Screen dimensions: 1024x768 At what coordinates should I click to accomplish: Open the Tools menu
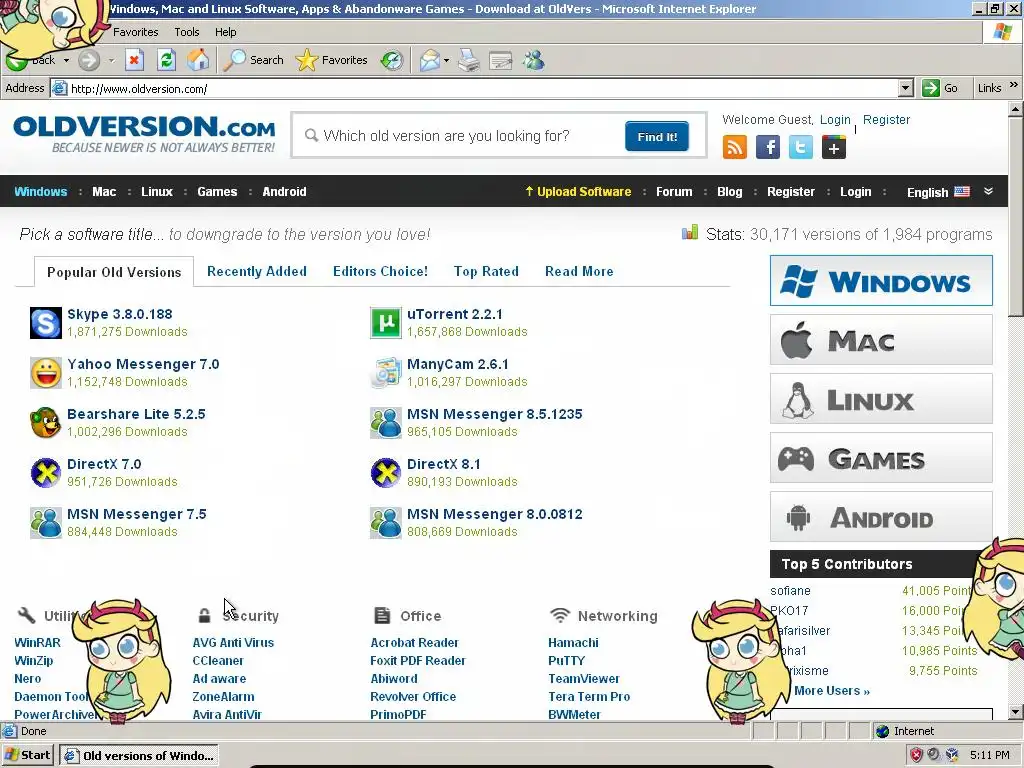(x=187, y=32)
